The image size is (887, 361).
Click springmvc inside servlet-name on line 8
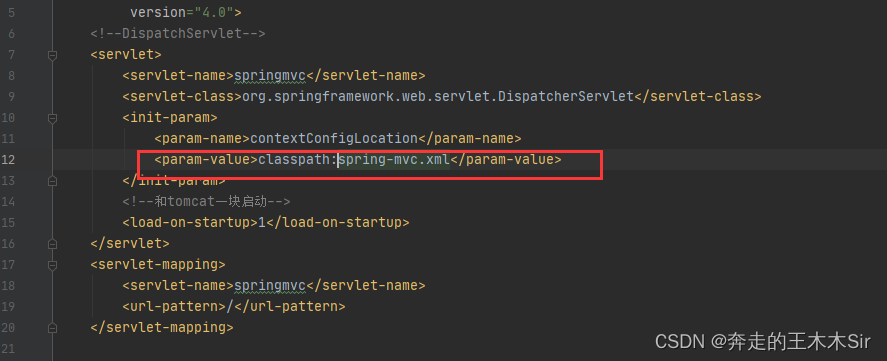[270, 75]
